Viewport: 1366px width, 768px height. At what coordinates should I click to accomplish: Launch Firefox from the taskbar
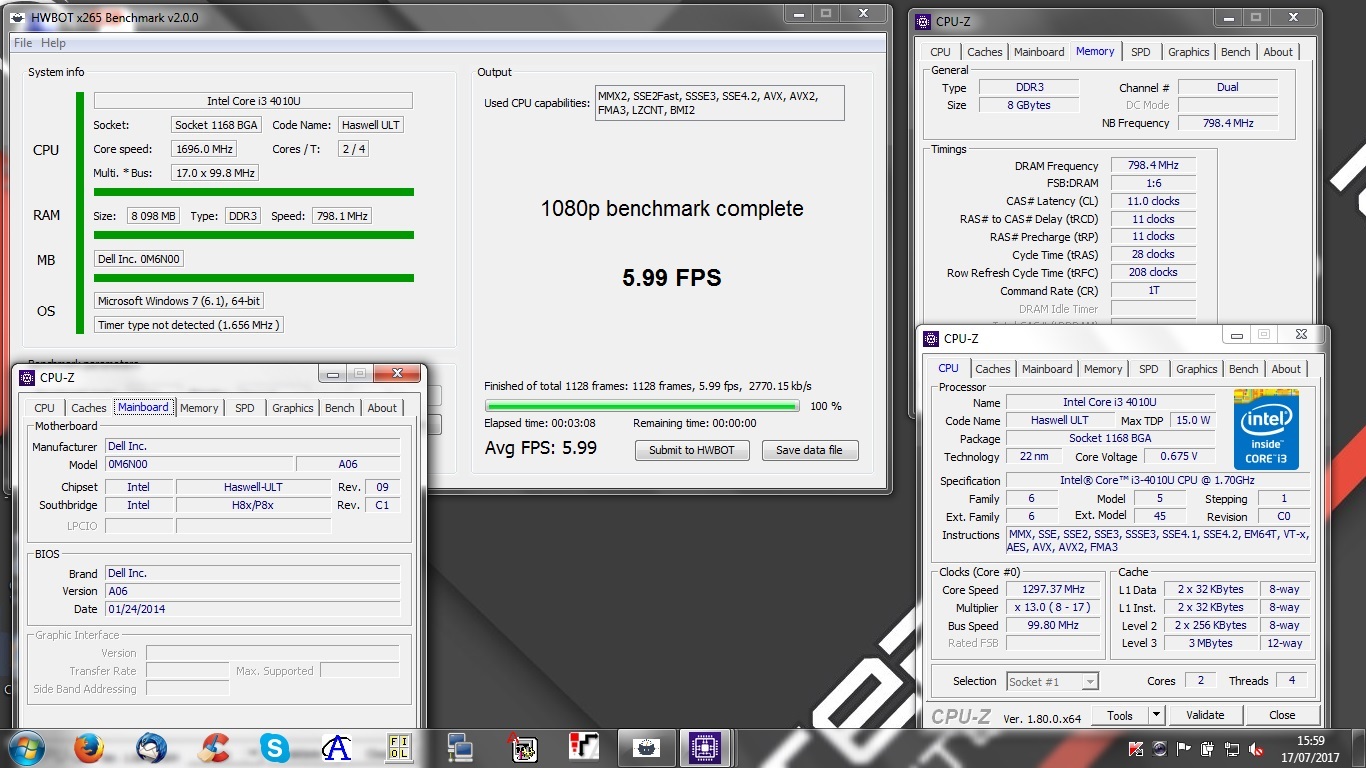coord(90,747)
